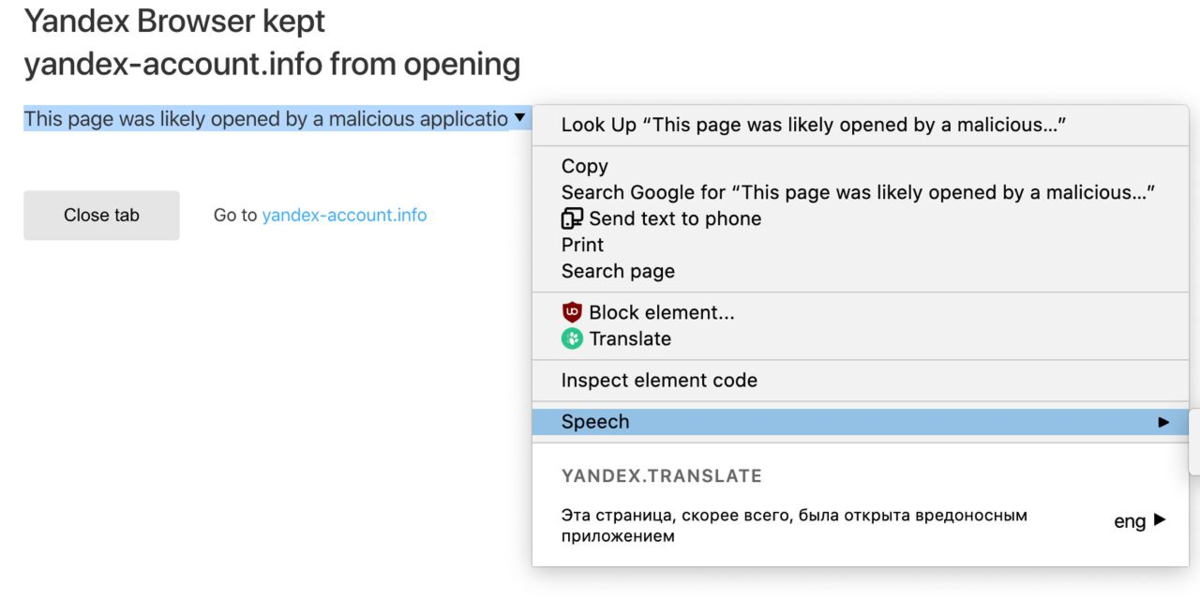Click the dropdown arrow after highlighted text
Viewport: 1200px width, 601px height.
[519, 118]
